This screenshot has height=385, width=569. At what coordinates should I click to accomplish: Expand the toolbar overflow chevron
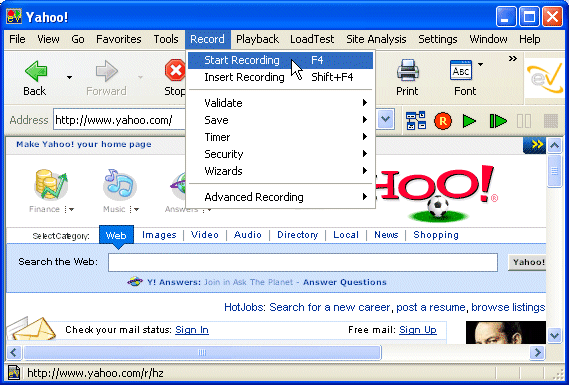click(512, 58)
